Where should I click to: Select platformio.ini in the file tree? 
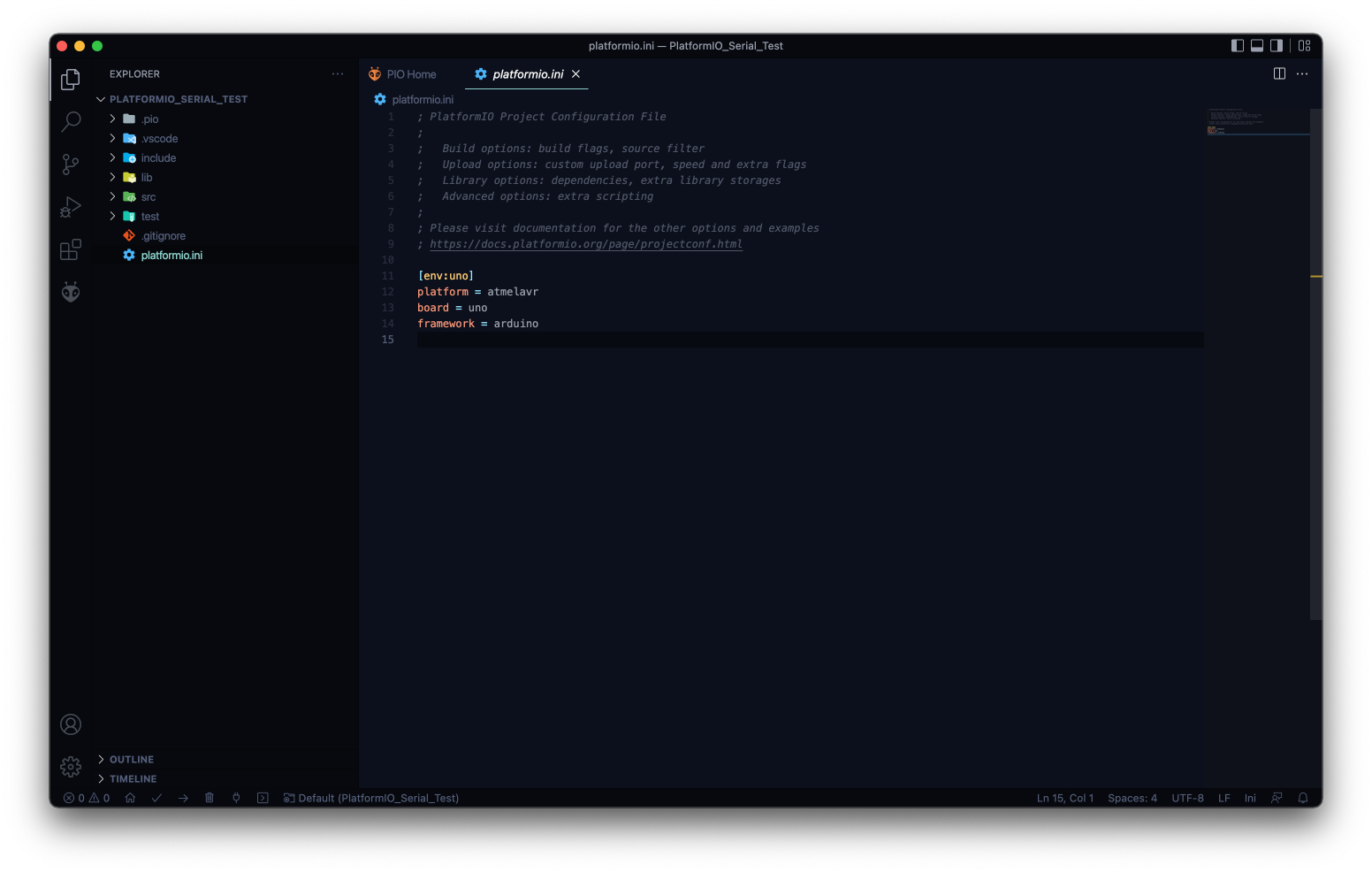pos(171,255)
